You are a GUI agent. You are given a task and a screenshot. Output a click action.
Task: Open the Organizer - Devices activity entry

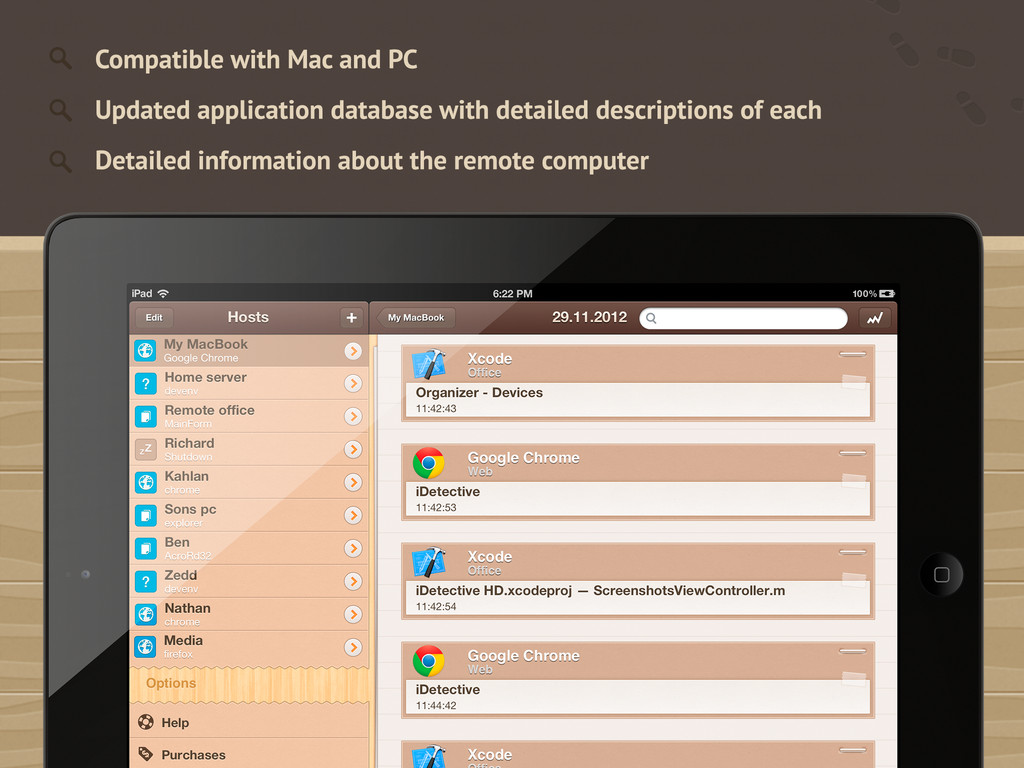point(637,383)
